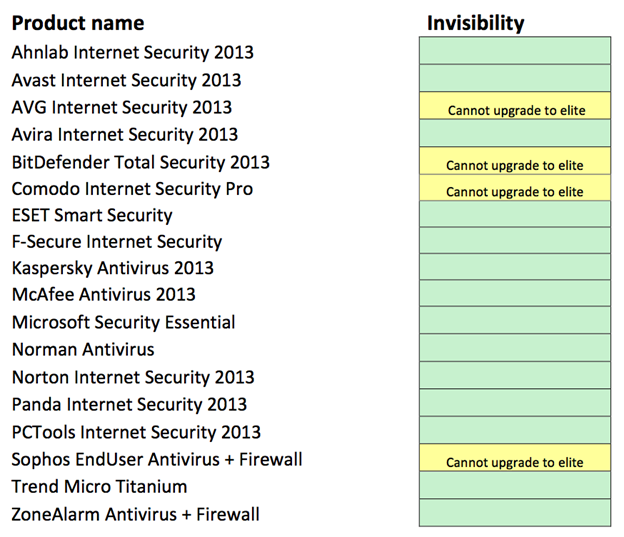Select Avast Internet Security 2013 row label
624x537 pixels.
(126, 80)
